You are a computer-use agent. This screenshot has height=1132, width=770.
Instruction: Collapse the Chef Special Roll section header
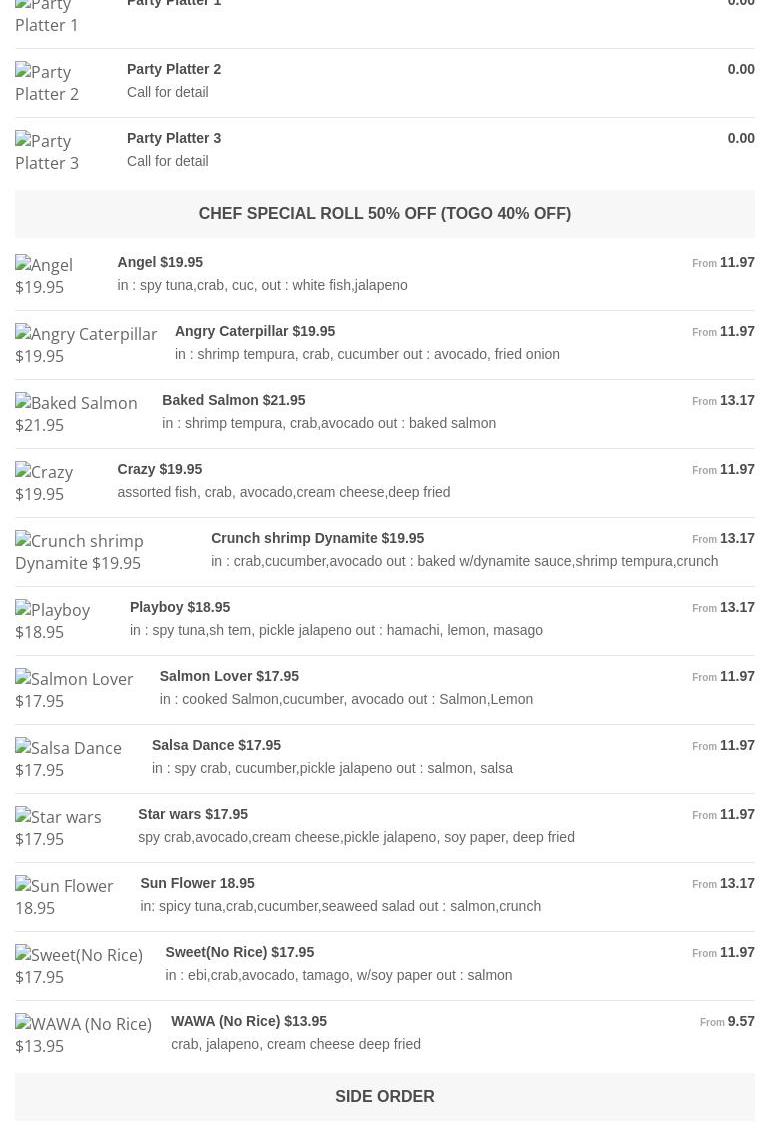(x=385, y=214)
